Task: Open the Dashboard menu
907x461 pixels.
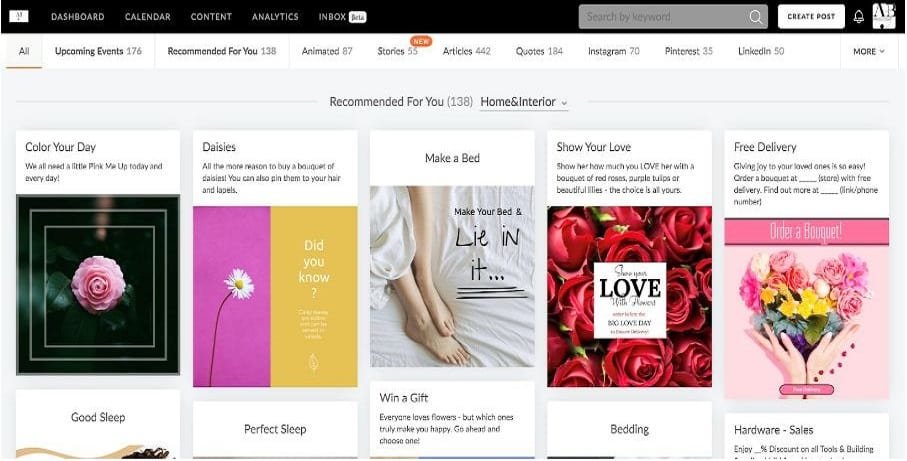Action: pyautogui.click(x=77, y=17)
